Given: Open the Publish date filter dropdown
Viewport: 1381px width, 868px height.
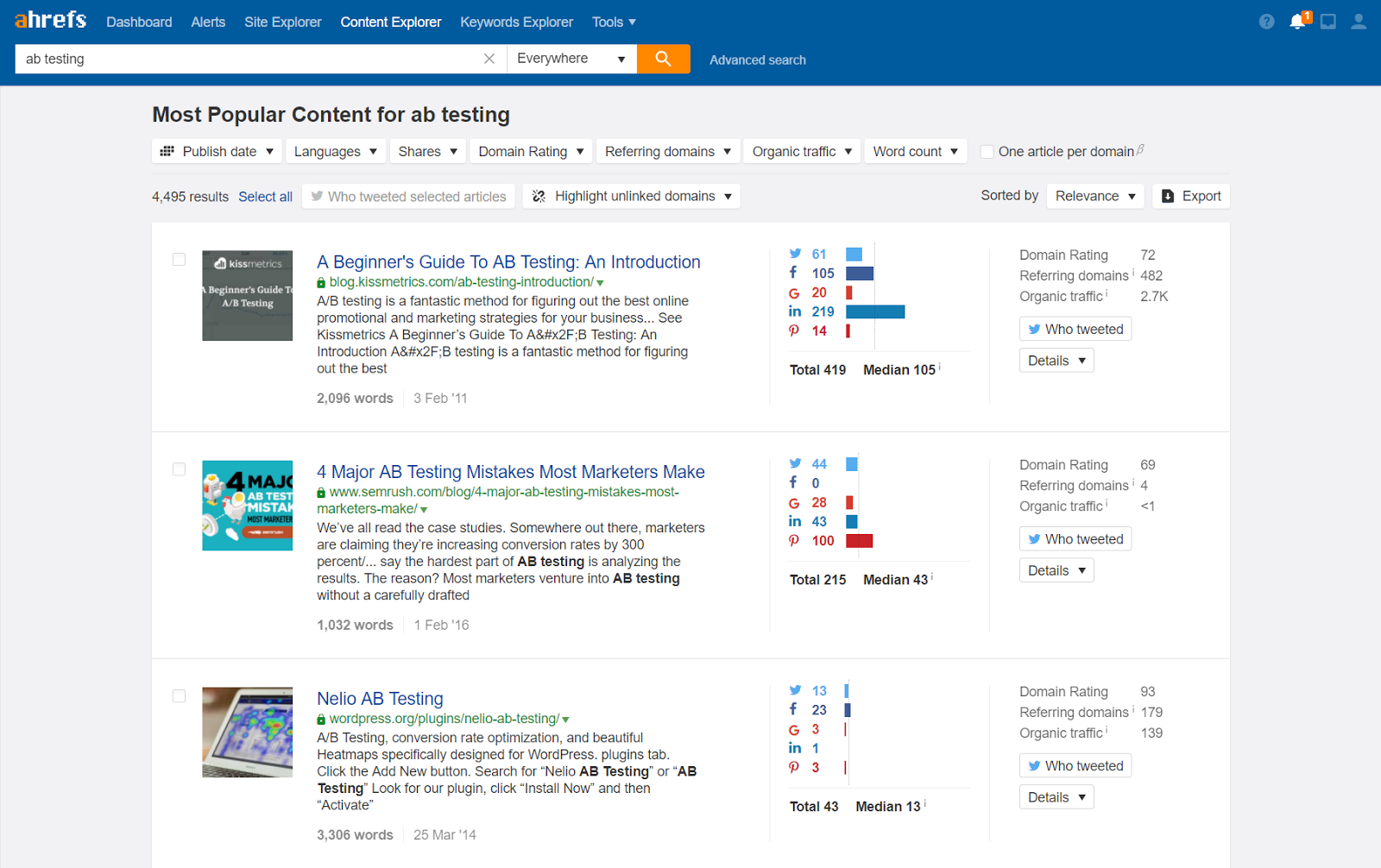Looking at the screenshot, I should pyautogui.click(x=217, y=151).
